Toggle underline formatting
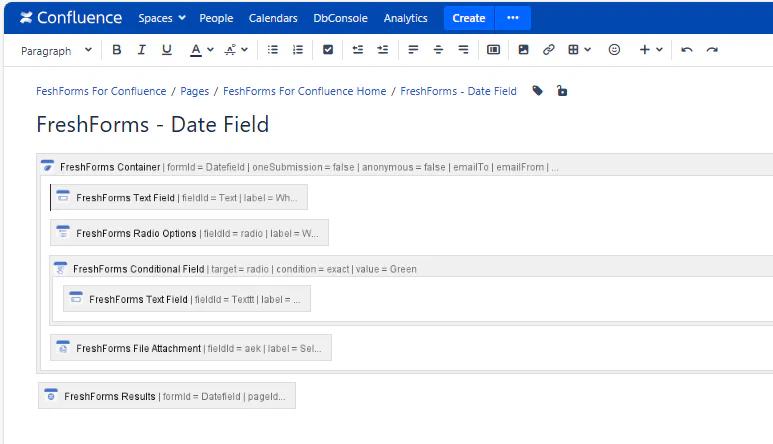 tap(167, 50)
